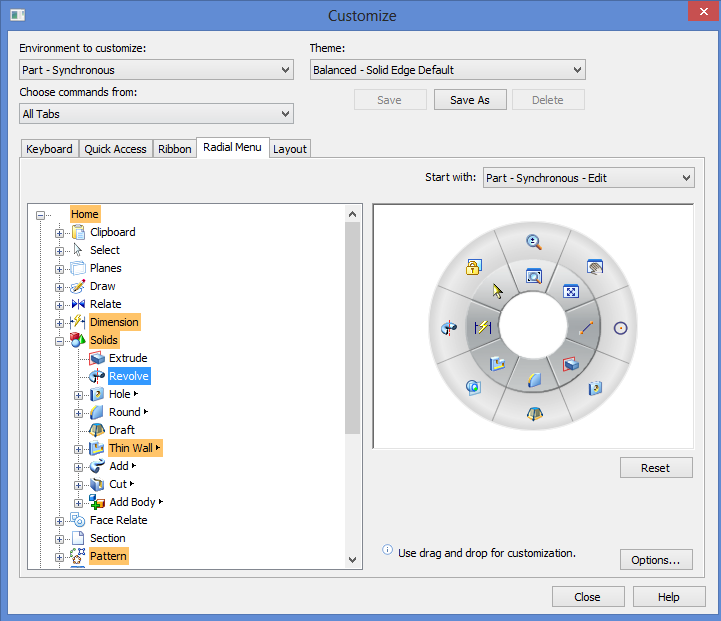
Task: Switch to the Quick Access tab
Action: pos(115,149)
